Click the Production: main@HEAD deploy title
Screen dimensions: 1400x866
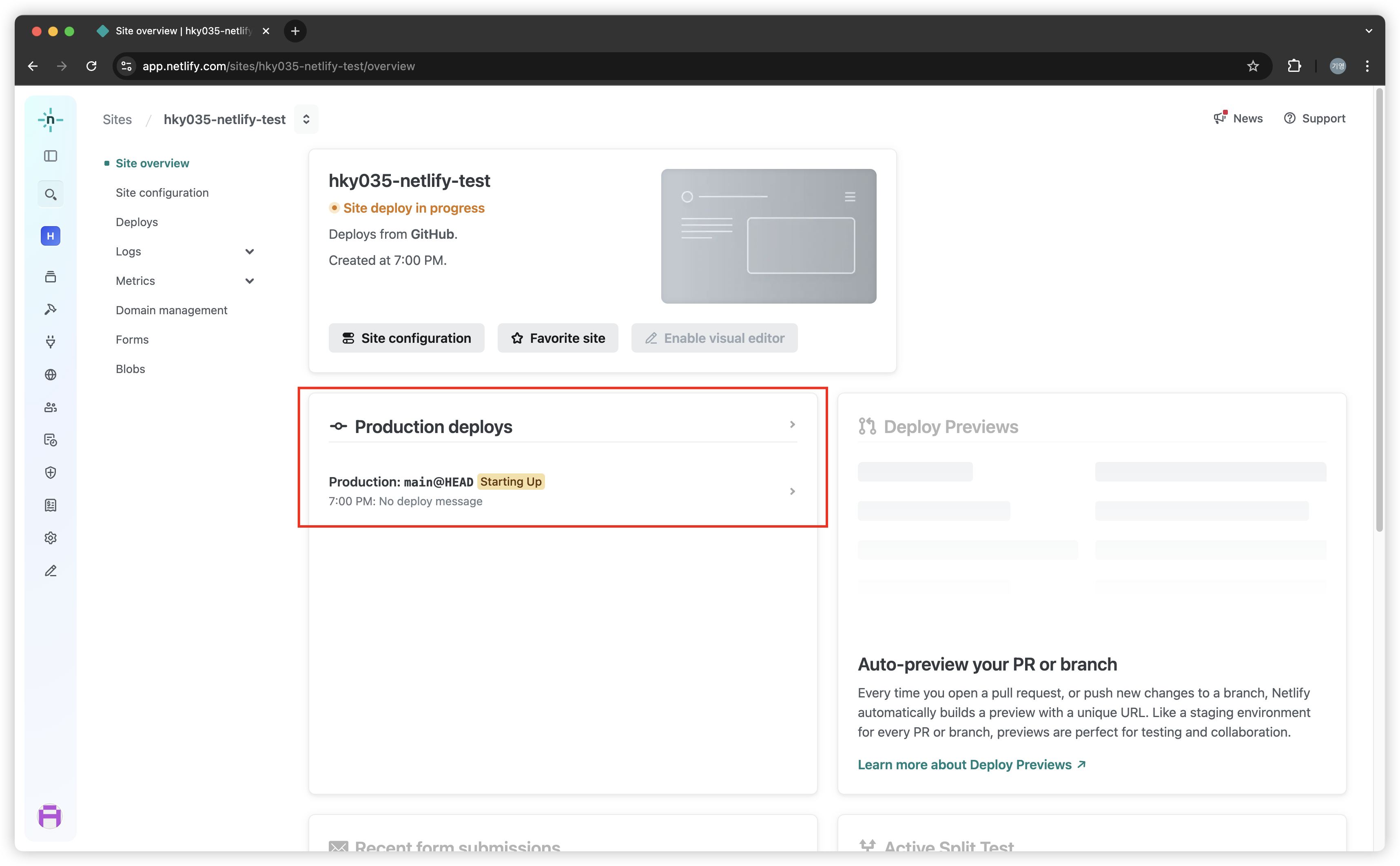(401, 482)
